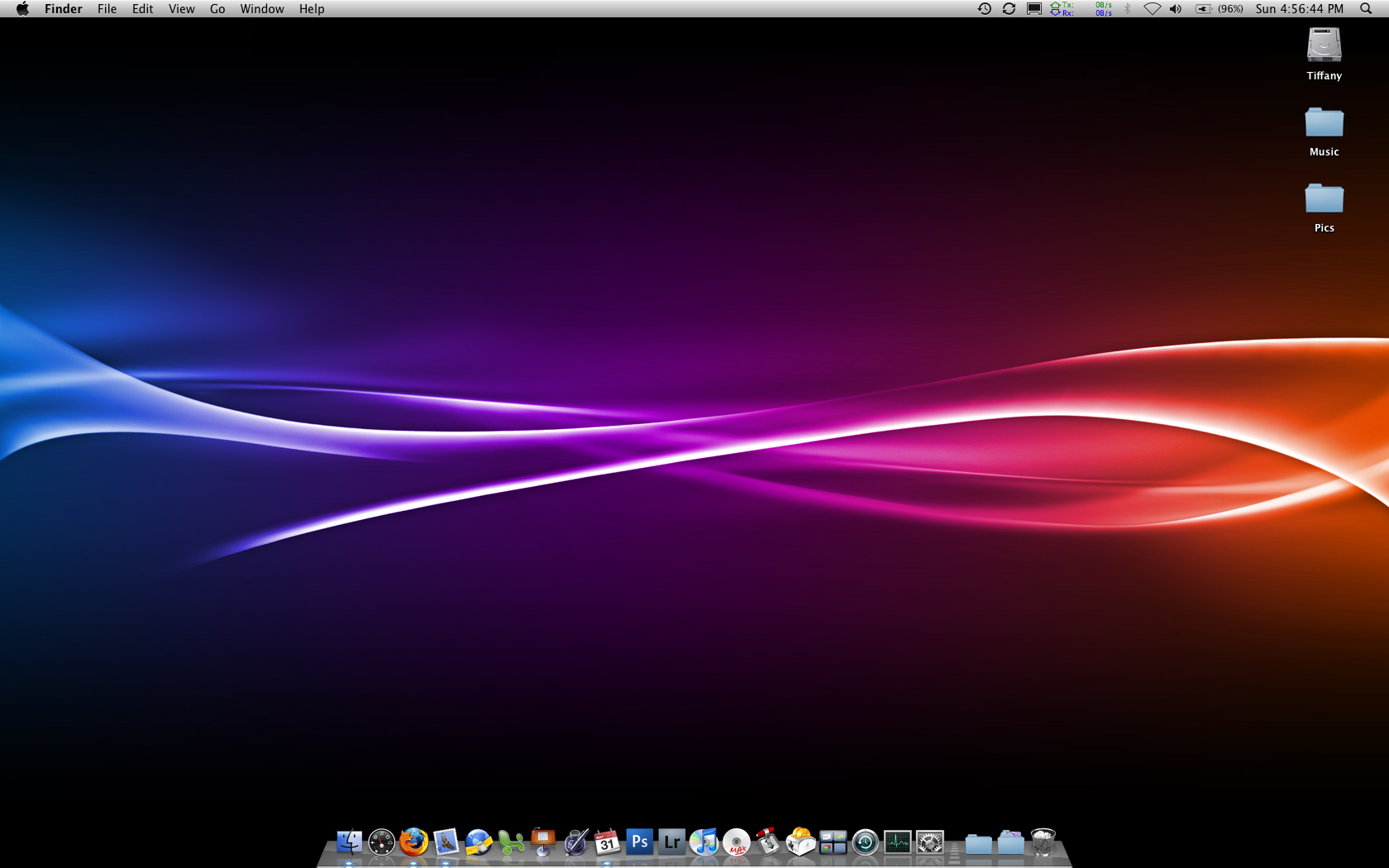Open the plain blue folder stack in Dock

pyautogui.click(x=978, y=843)
